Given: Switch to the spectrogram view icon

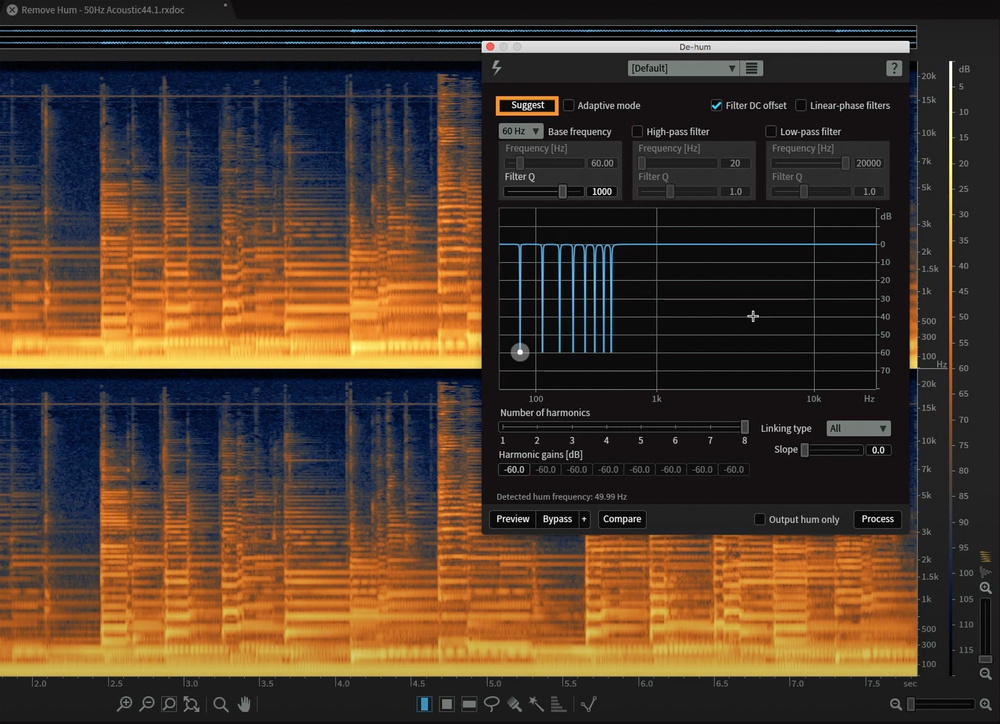Looking at the screenshot, I should click(985, 556).
